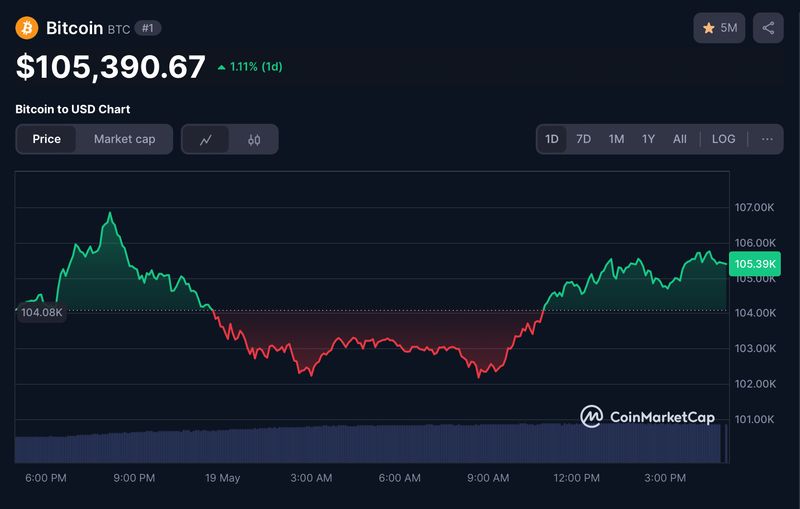The image size is (800, 509).
Task: Click the 12:00 PM time label
Action: 577,478
